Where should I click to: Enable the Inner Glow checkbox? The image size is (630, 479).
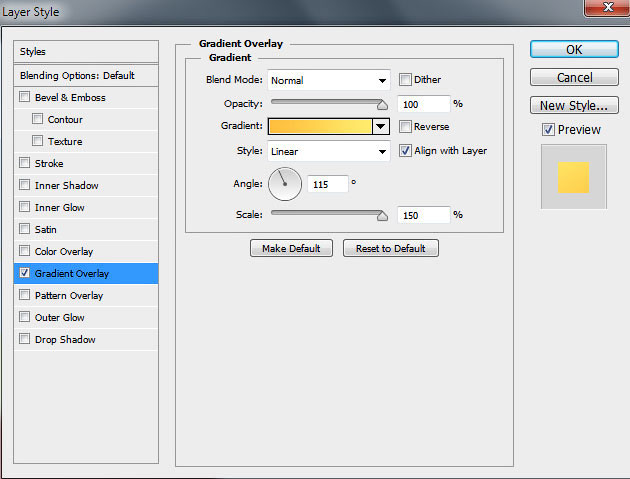pyautogui.click(x=25, y=207)
